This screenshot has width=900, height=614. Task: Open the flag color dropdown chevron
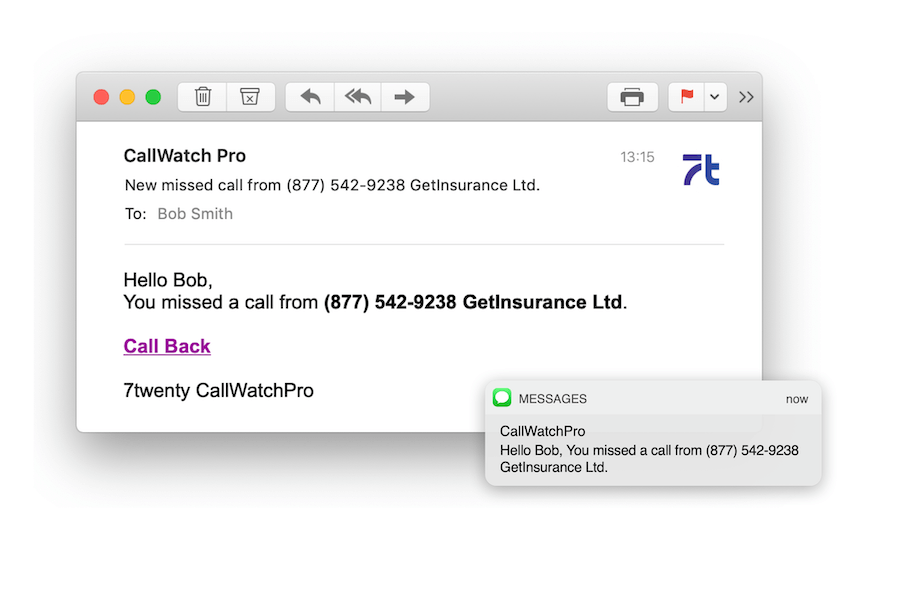tap(712, 96)
